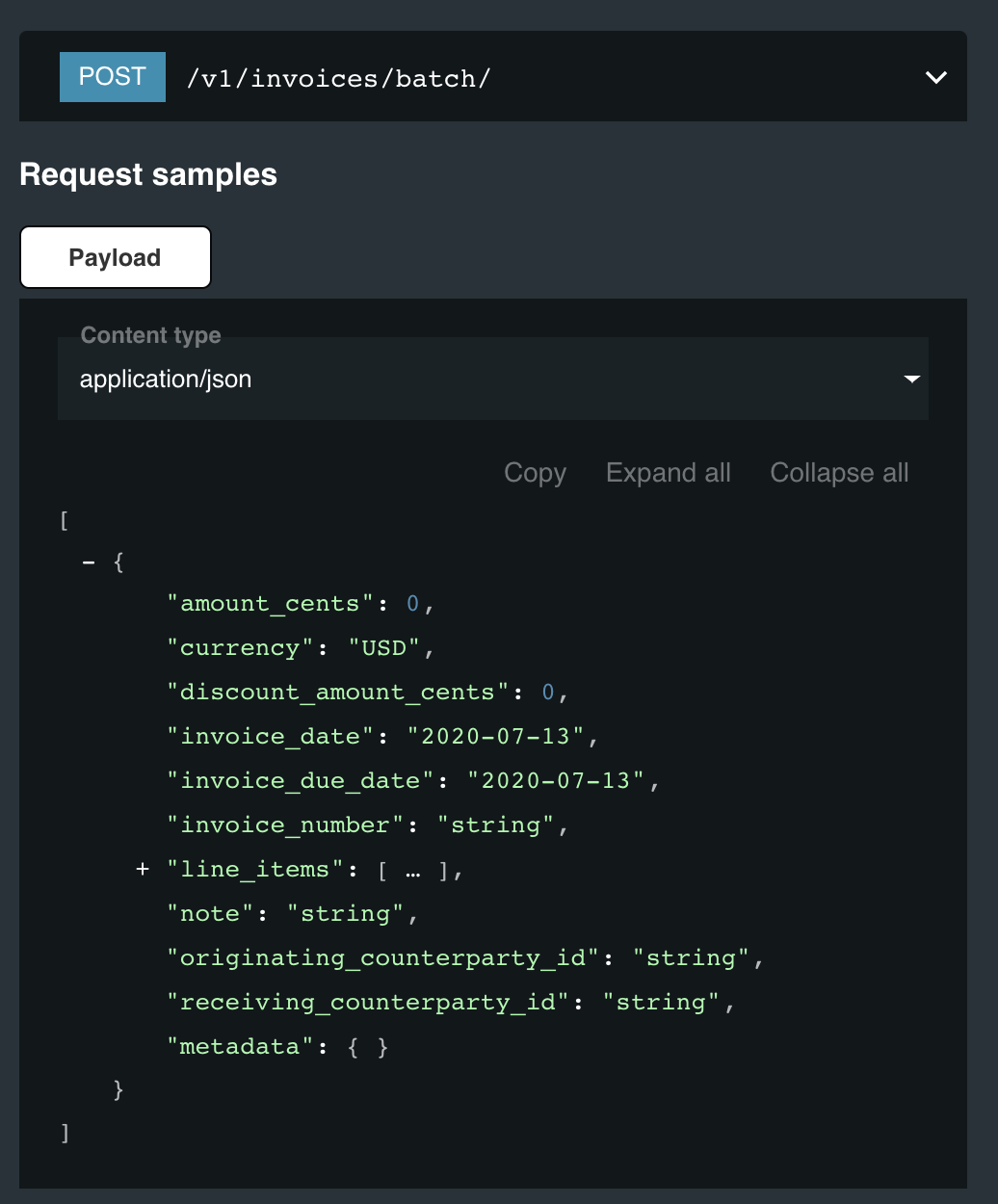Click the amount_cents value 0
Viewport: 998px width, 1204px height.
click(x=412, y=604)
